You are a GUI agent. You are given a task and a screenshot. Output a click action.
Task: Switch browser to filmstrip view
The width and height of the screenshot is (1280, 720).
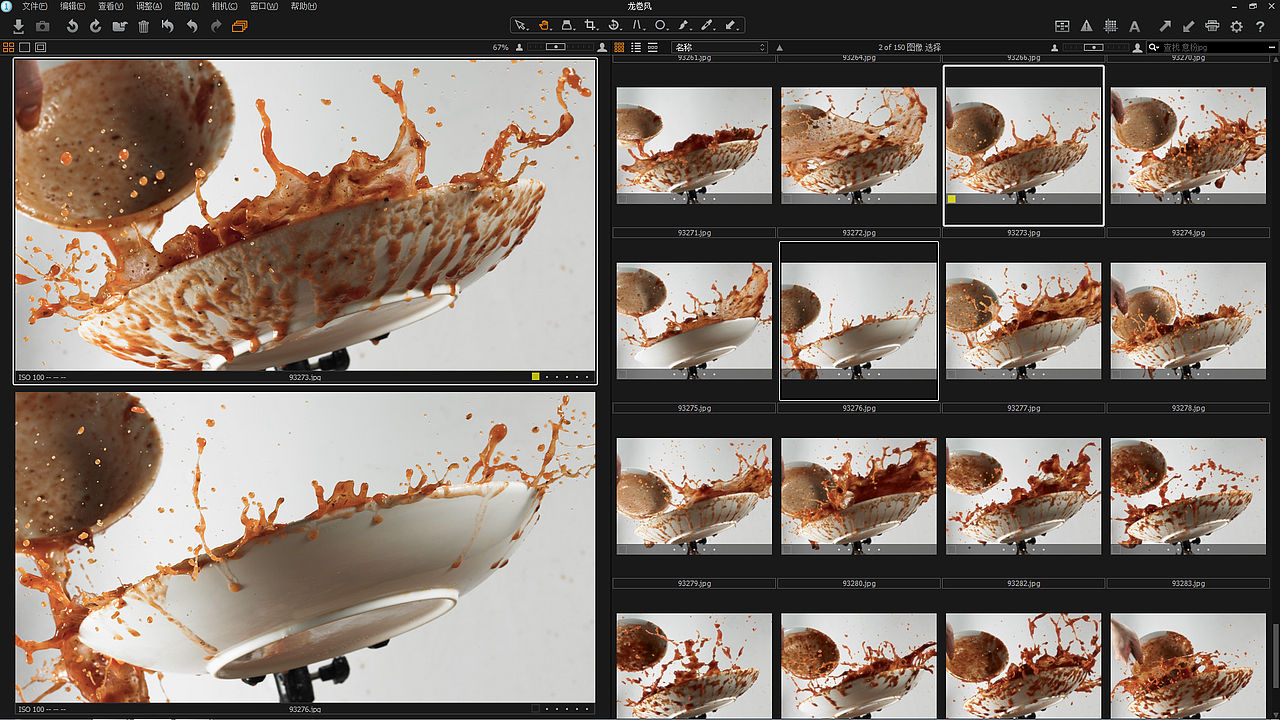652,47
